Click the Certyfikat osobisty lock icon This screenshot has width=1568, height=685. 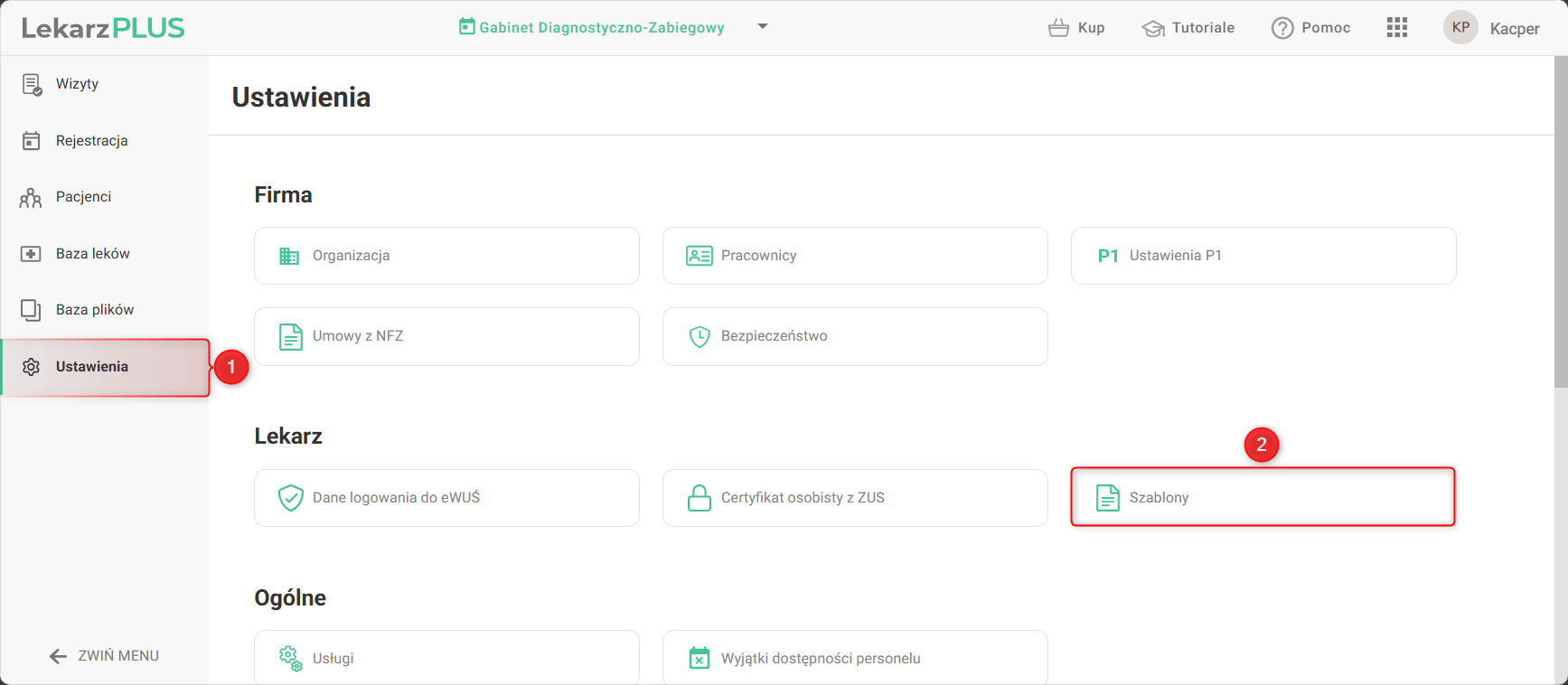click(x=699, y=498)
